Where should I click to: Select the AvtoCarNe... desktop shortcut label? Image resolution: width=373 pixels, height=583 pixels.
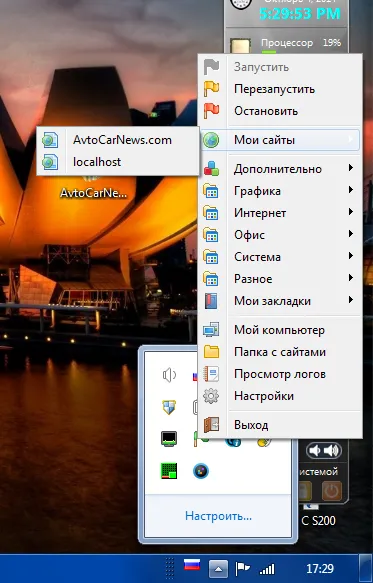coord(93,193)
